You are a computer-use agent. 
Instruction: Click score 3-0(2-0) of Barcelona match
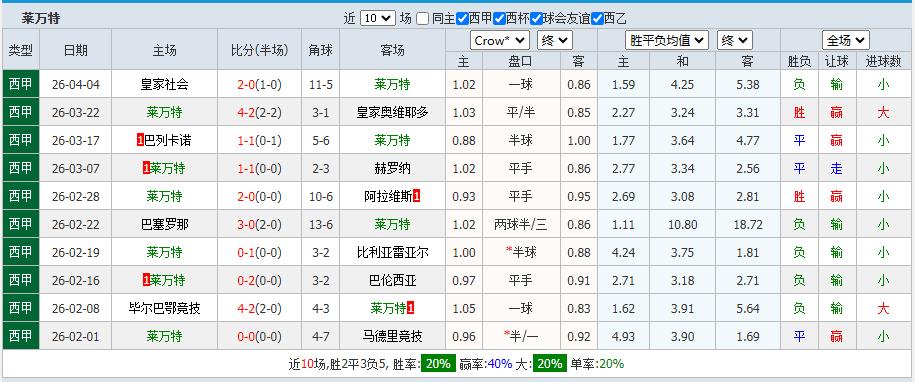pos(259,225)
